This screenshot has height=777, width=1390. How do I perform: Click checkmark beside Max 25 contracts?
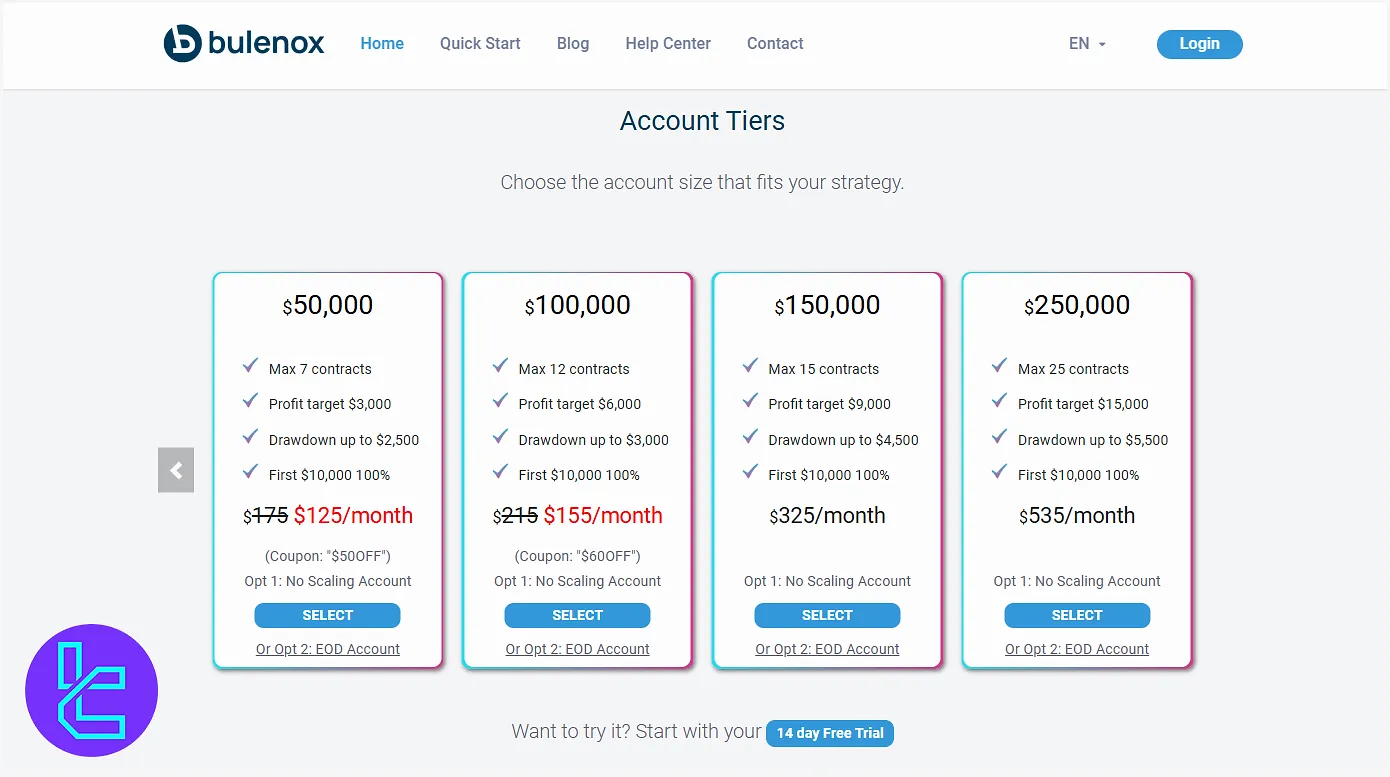tap(1000, 367)
